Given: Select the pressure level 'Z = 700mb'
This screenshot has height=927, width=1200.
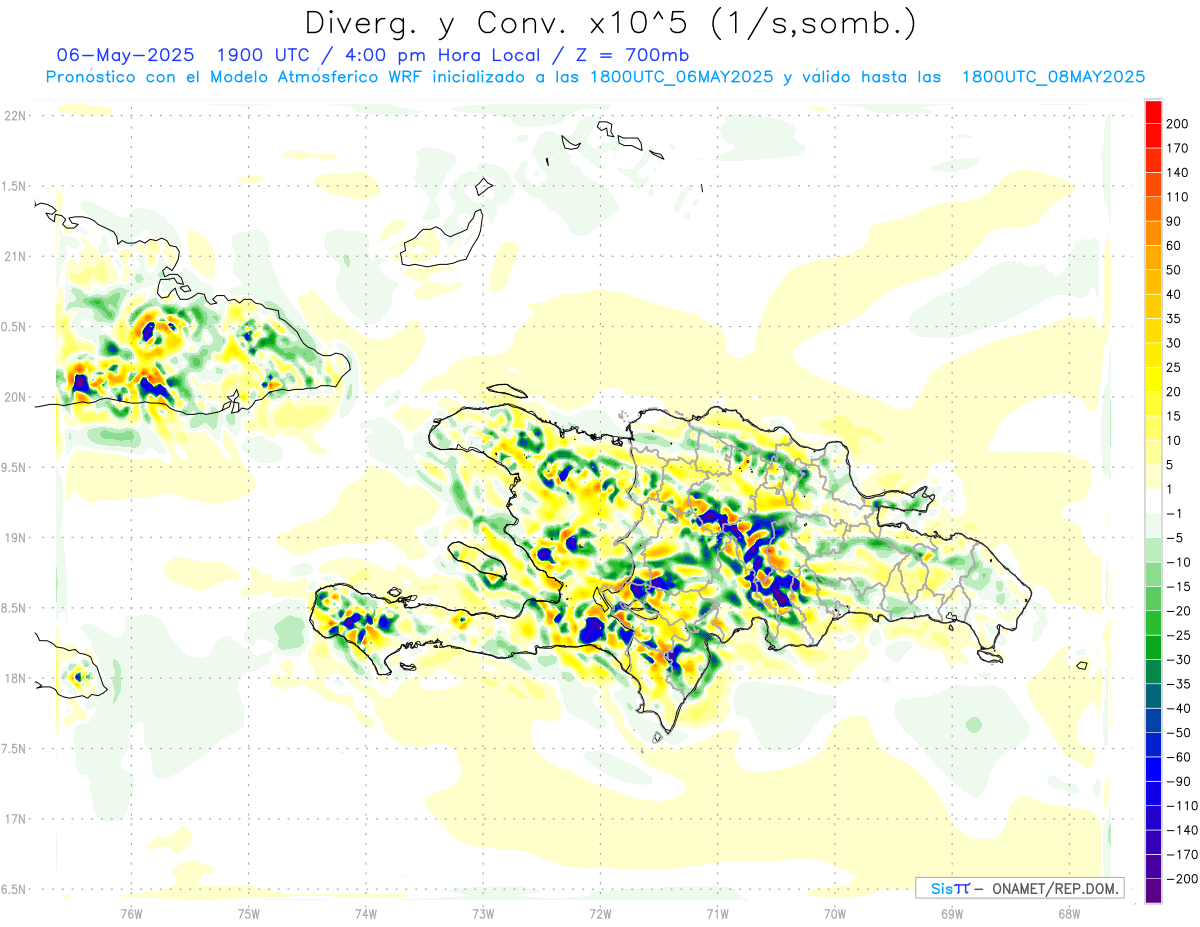Looking at the screenshot, I should [631, 55].
